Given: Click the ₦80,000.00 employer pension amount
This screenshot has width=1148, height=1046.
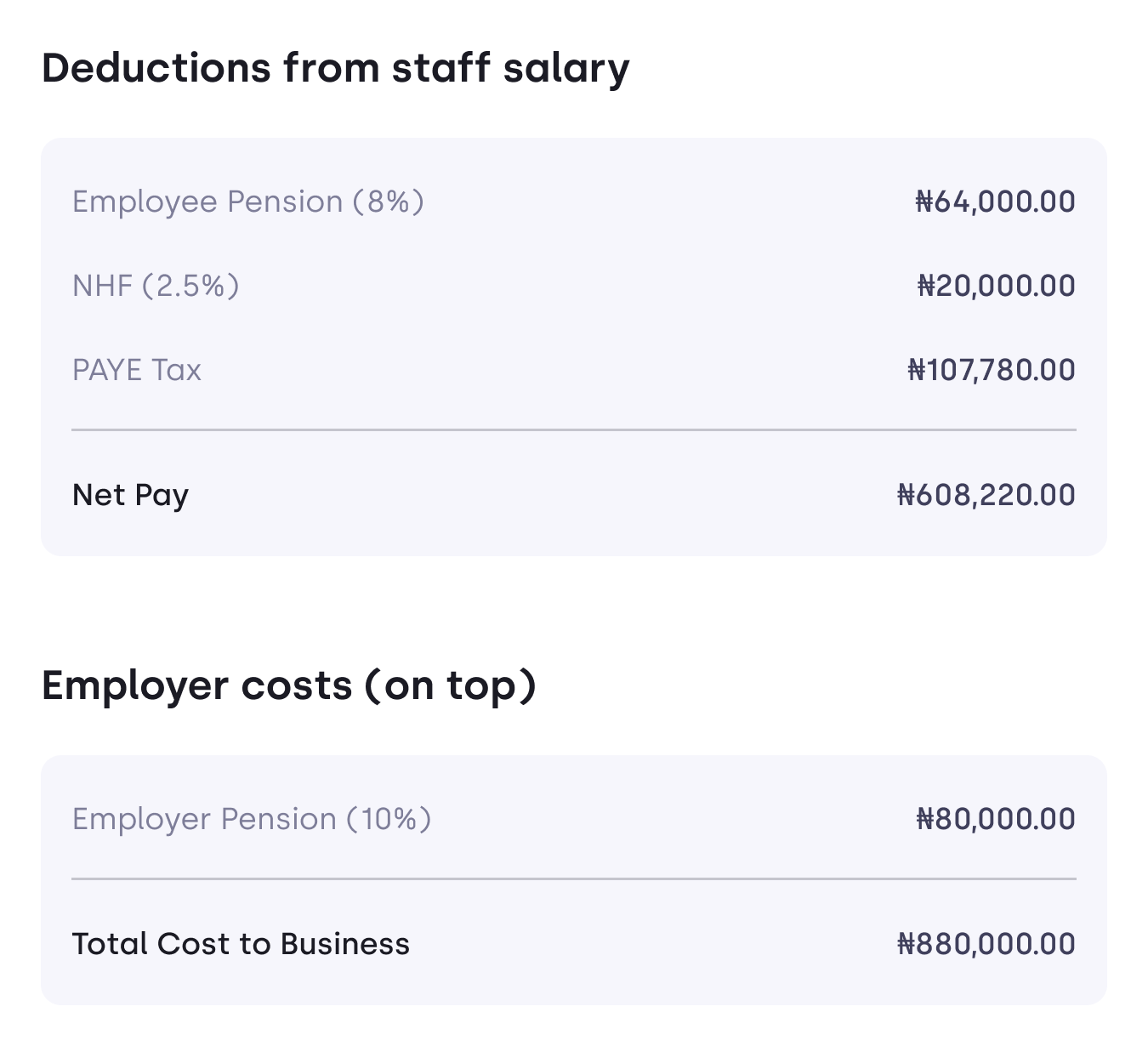Looking at the screenshot, I should [996, 820].
